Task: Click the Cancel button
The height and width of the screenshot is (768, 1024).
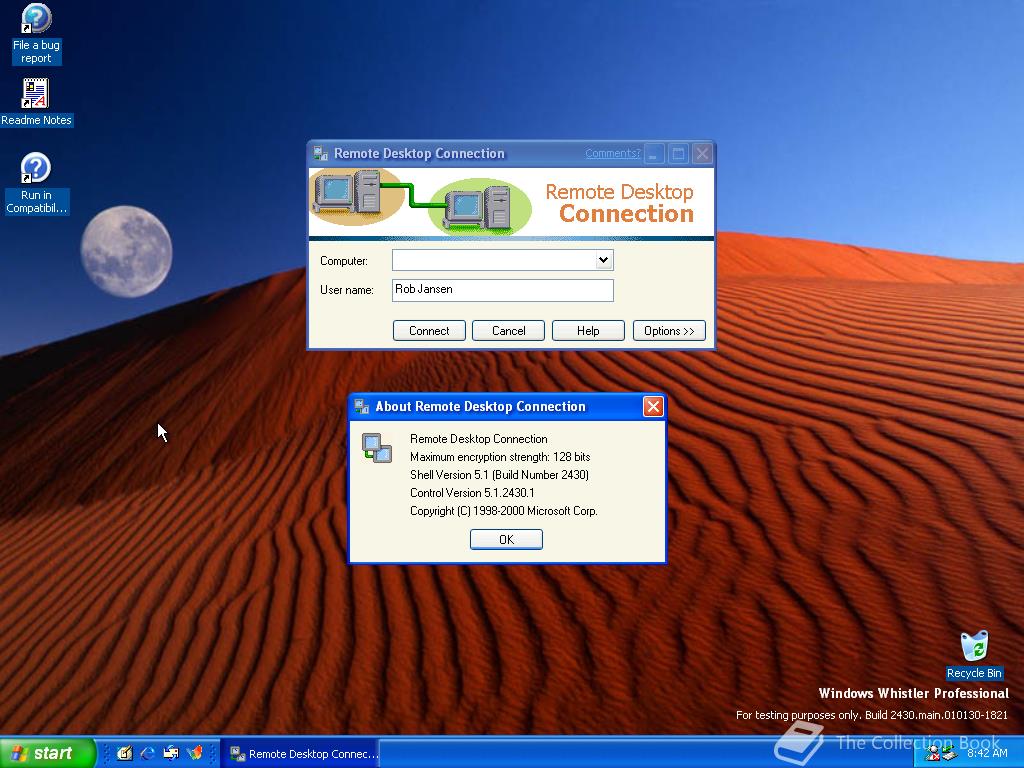Action: (508, 331)
